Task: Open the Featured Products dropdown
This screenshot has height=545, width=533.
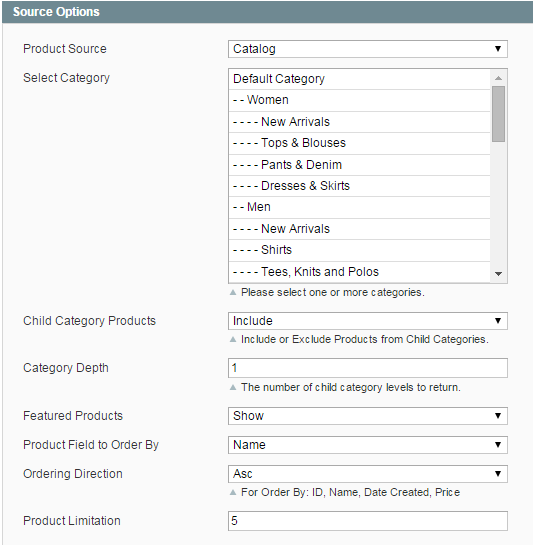Action: pos(368,416)
